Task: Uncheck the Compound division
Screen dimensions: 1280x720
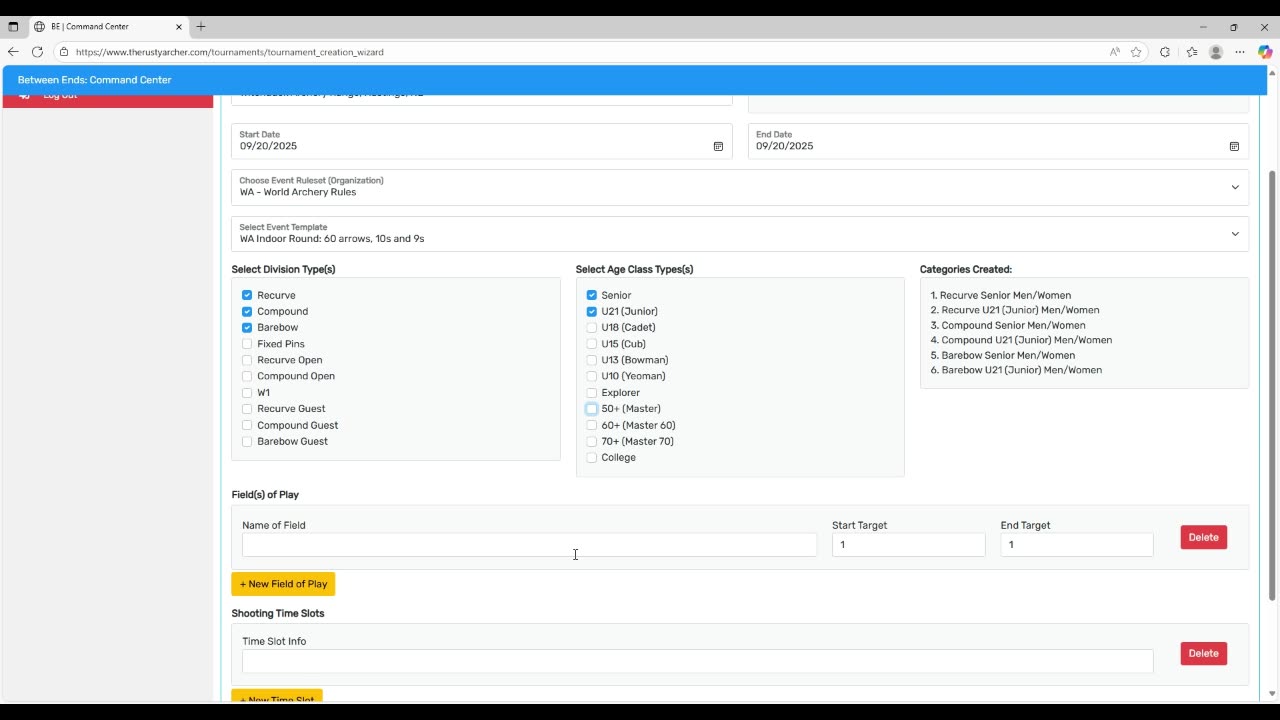Action: coord(247,311)
